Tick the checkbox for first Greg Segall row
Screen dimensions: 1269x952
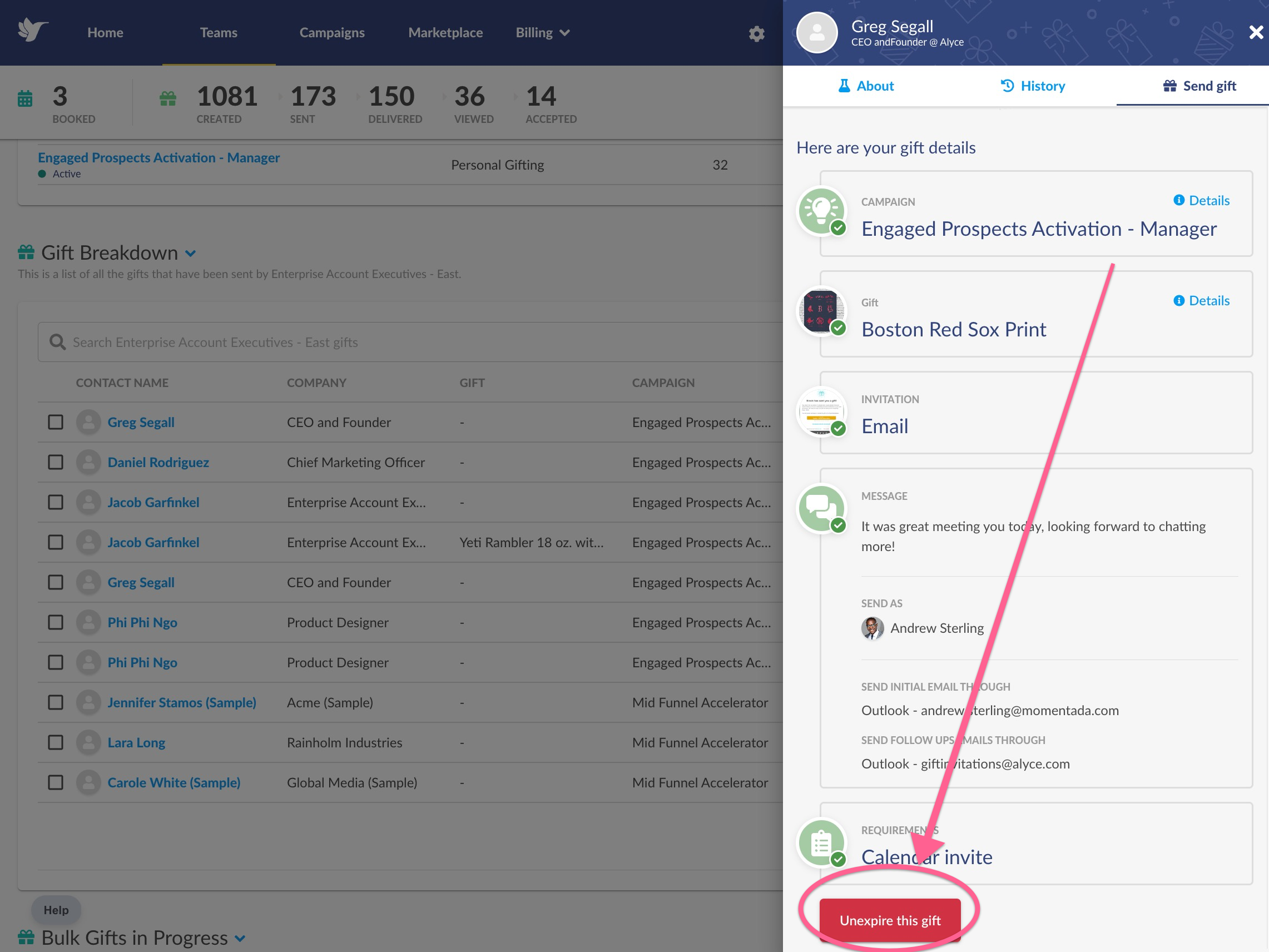pos(56,422)
